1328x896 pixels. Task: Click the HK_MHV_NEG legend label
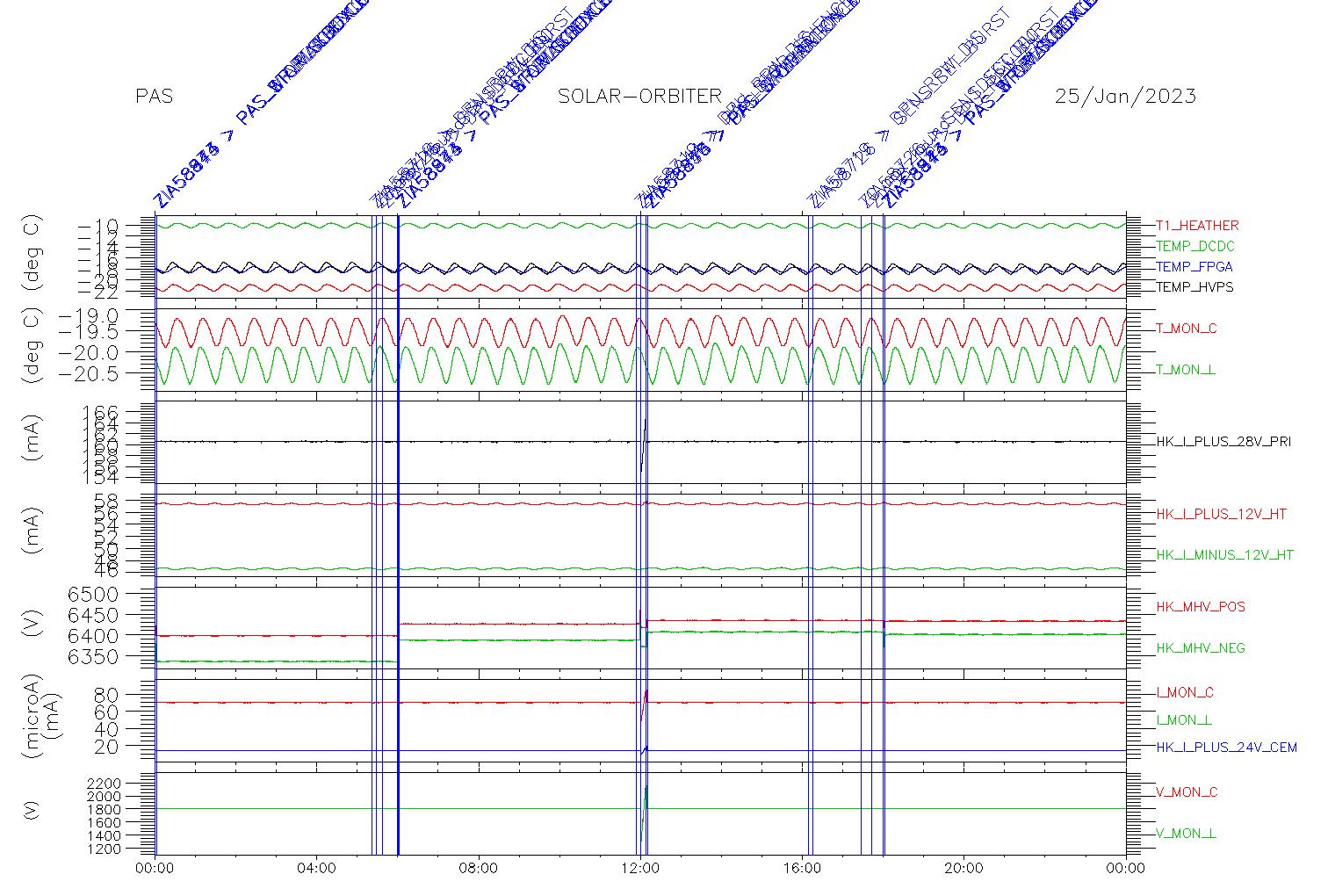pos(1201,648)
